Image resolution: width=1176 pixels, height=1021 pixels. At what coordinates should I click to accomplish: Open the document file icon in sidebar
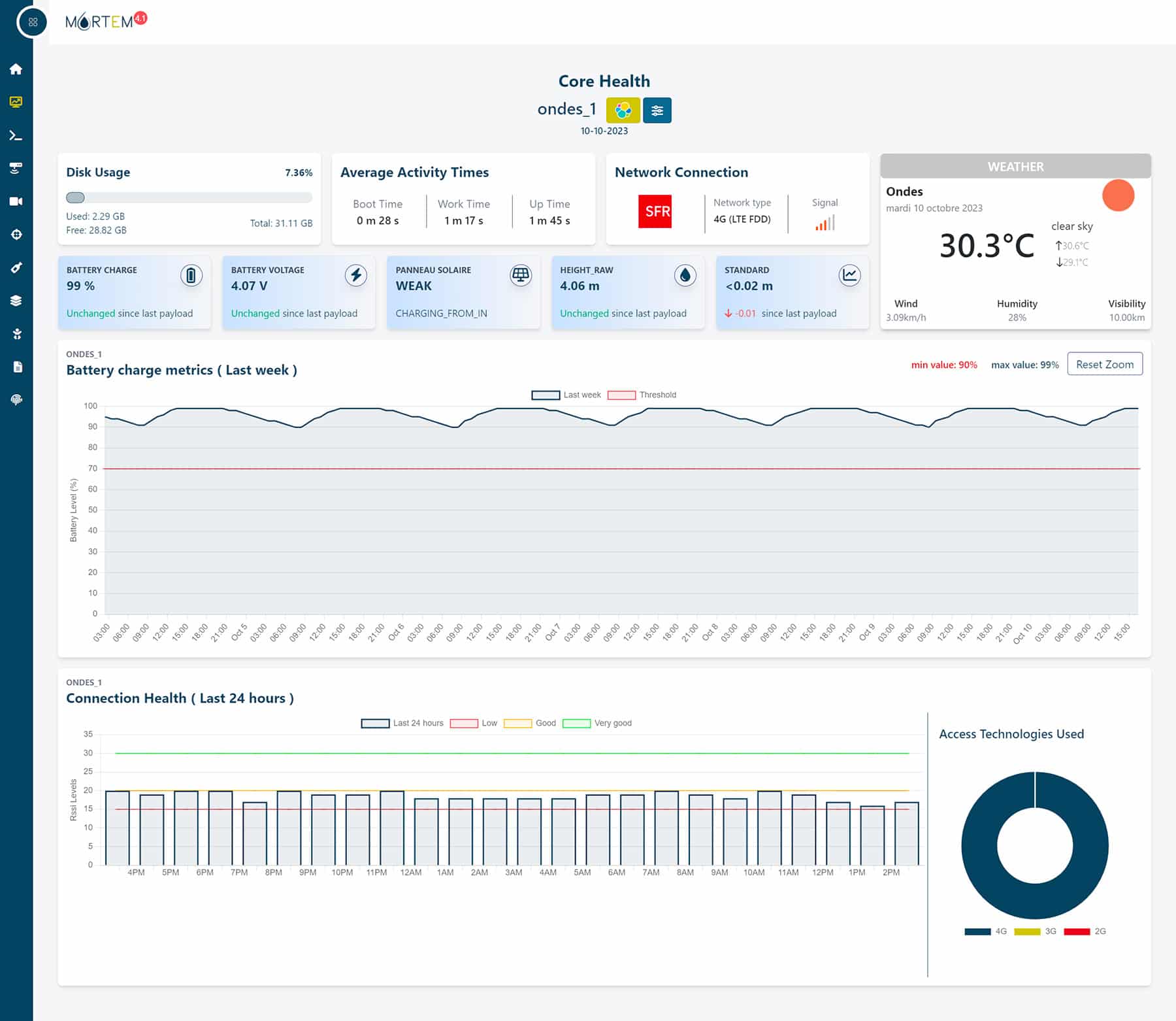[18, 367]
